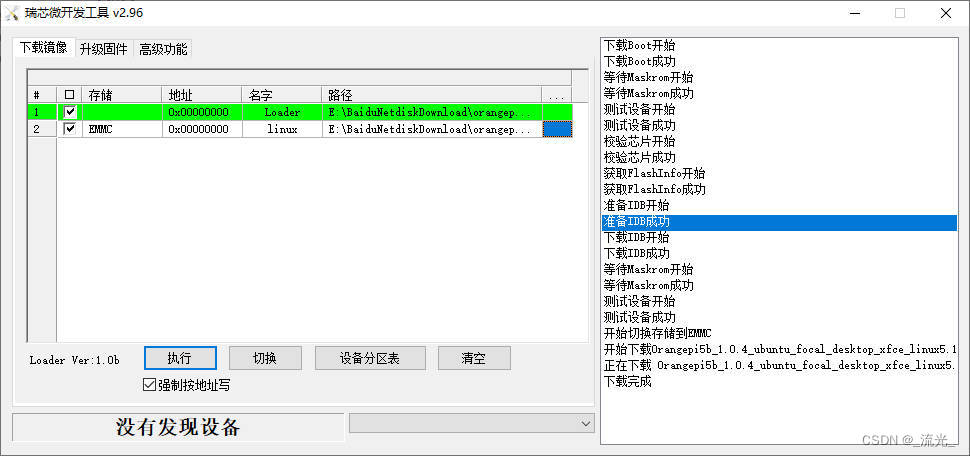Screen dimensions: 970x456
Task: Click browse cell of Loader row
Action: coord(557,112)
